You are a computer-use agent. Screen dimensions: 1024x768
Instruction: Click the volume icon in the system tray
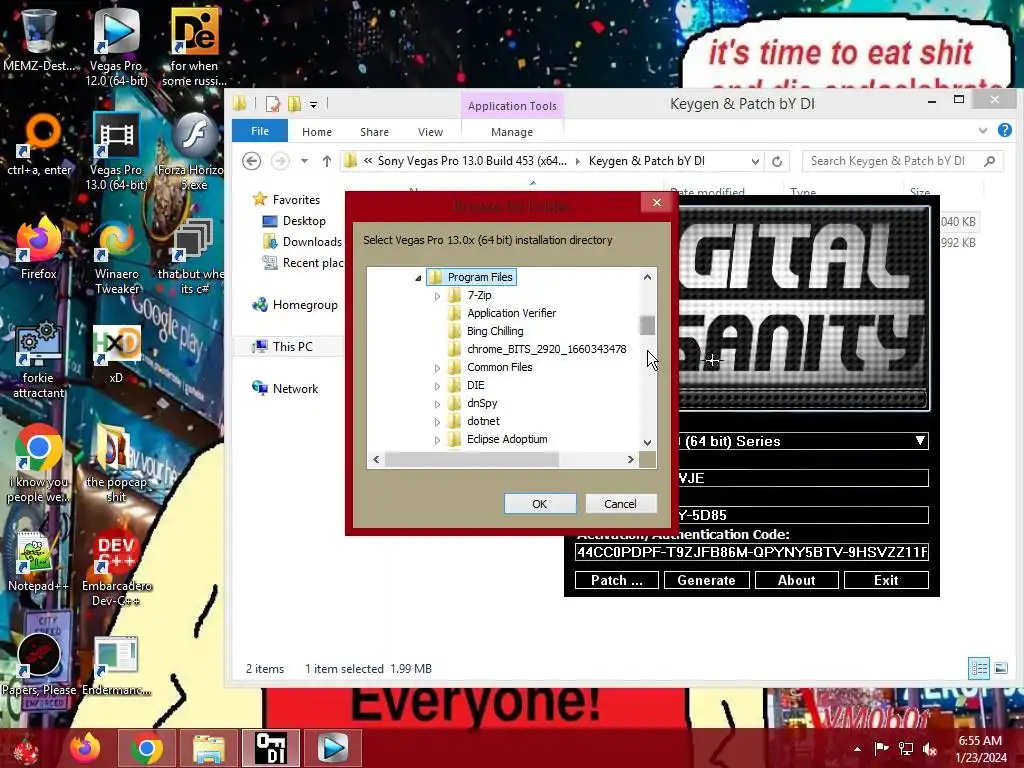[930, 749]
